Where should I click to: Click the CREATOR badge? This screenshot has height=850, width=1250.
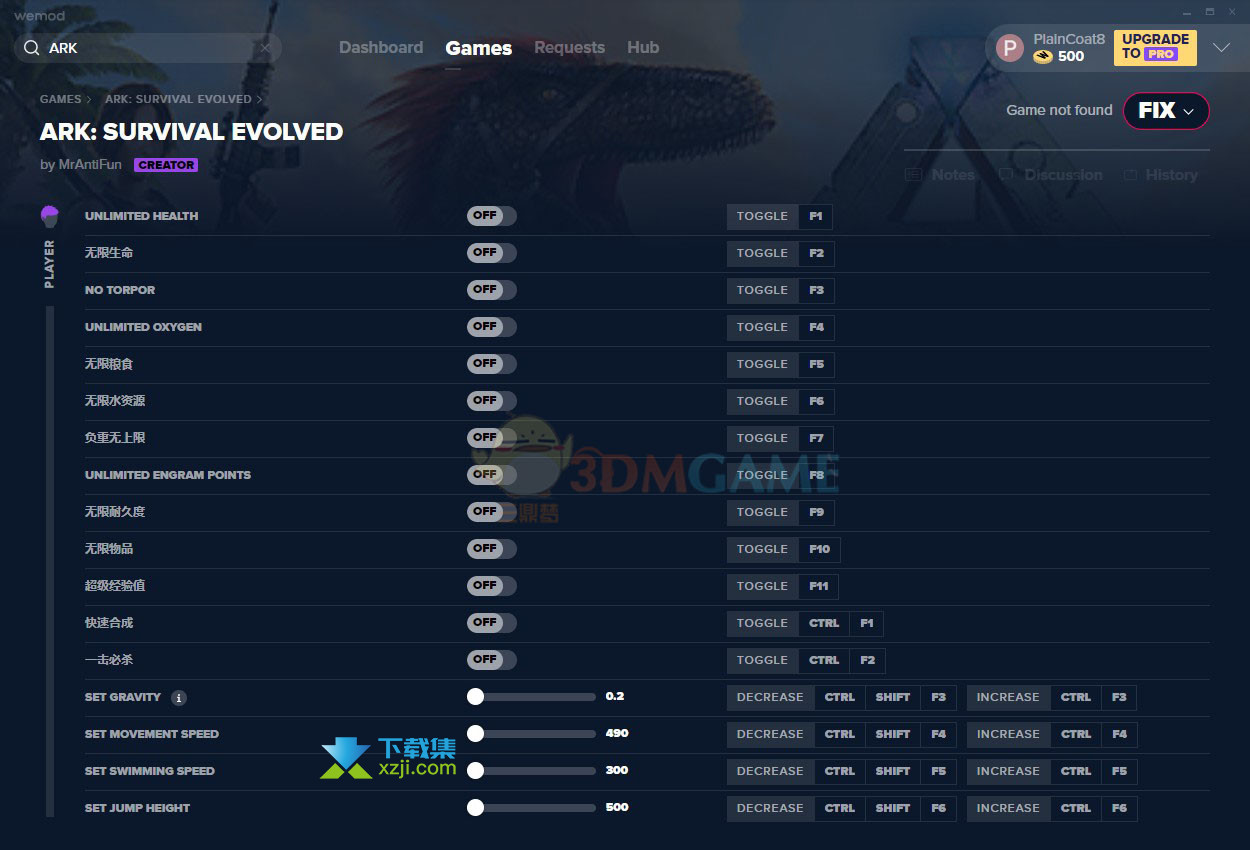click(166, 165)
